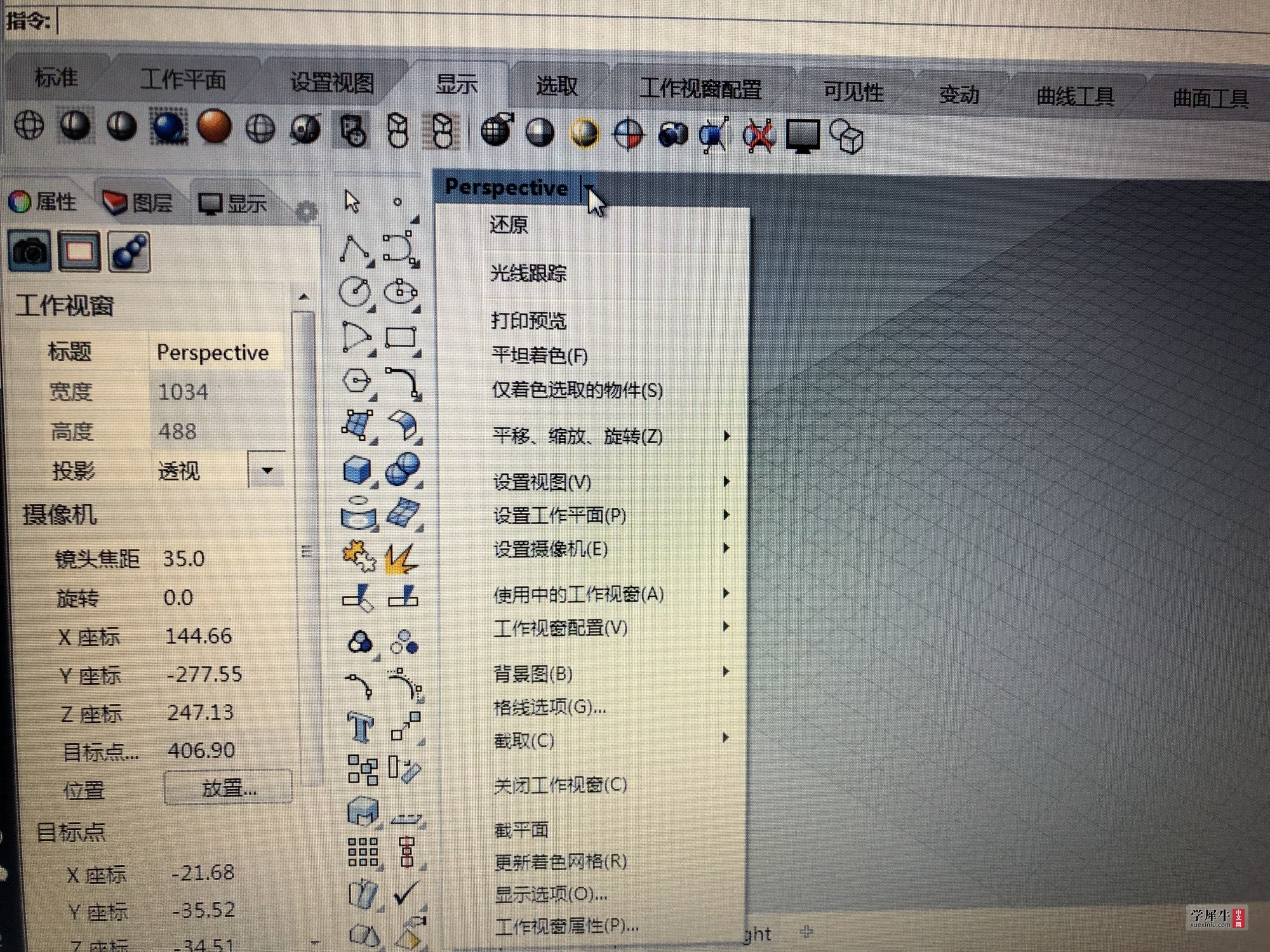Choose 关闭工作视窗(C) entry
1270x952 pixels.
click(x=561, y=785)
